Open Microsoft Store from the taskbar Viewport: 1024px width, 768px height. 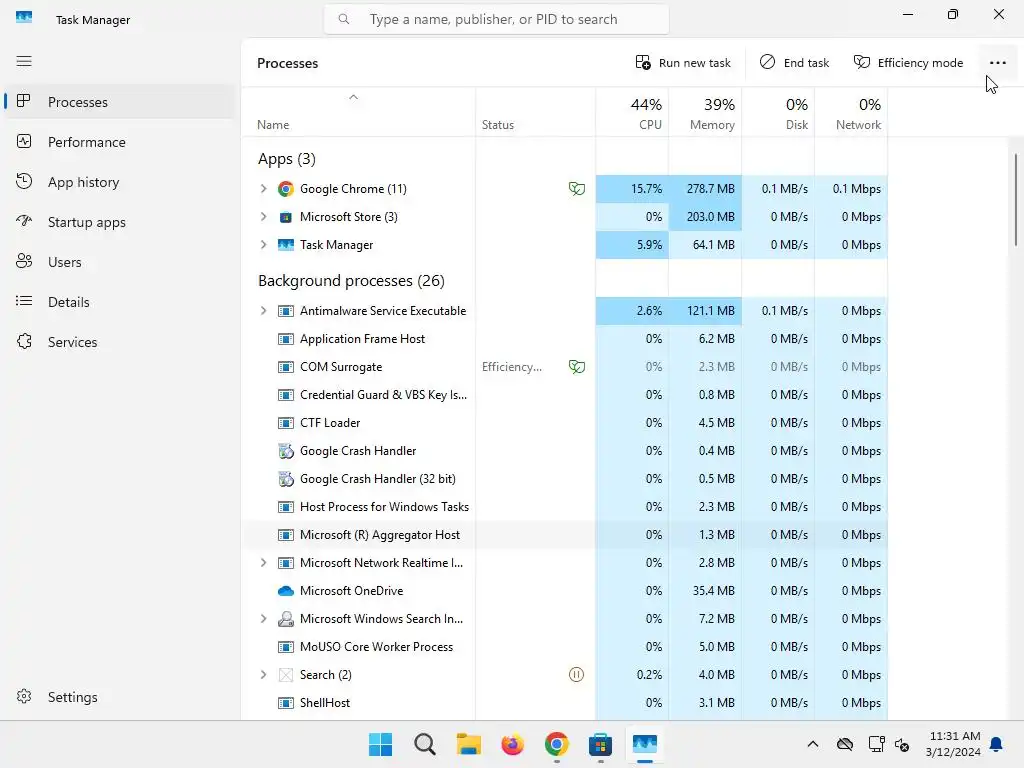(600, 744)
